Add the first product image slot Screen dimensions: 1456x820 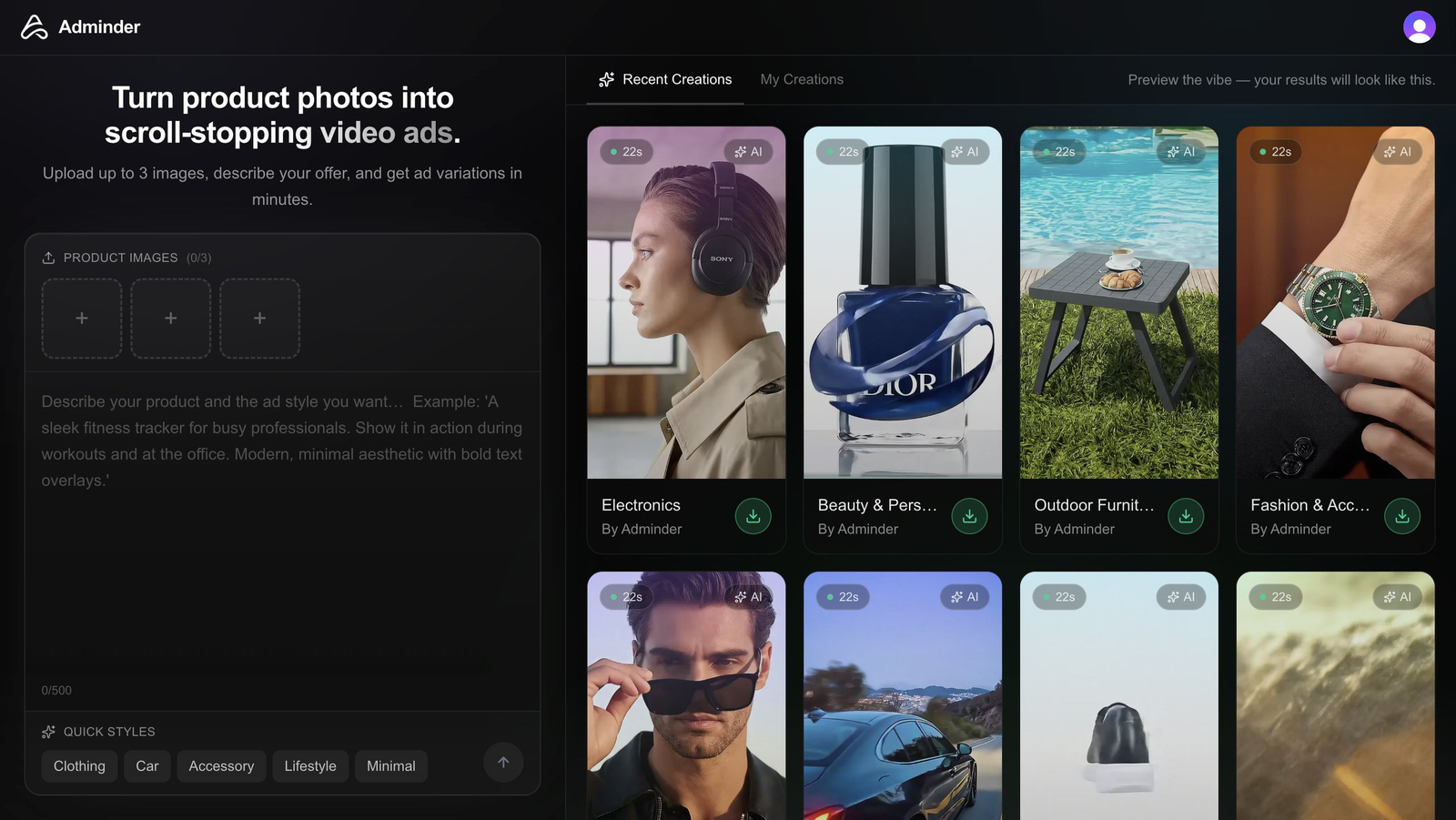(x=82, y=319)
